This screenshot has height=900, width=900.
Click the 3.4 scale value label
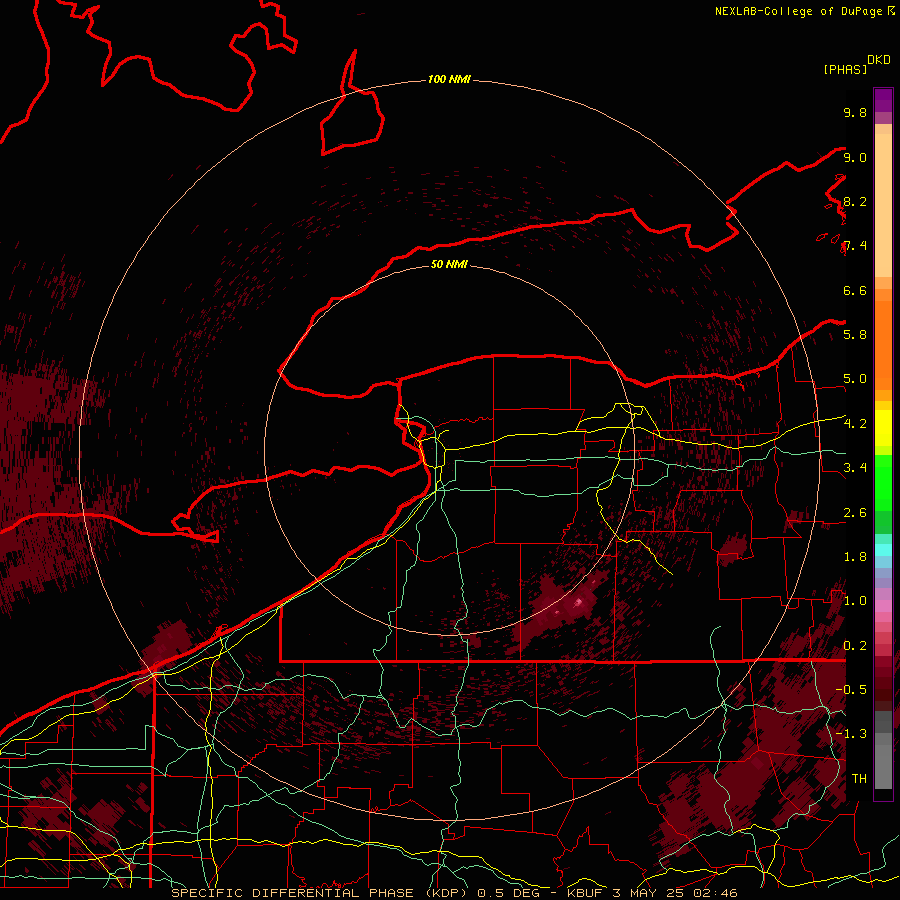click(855, 468)
